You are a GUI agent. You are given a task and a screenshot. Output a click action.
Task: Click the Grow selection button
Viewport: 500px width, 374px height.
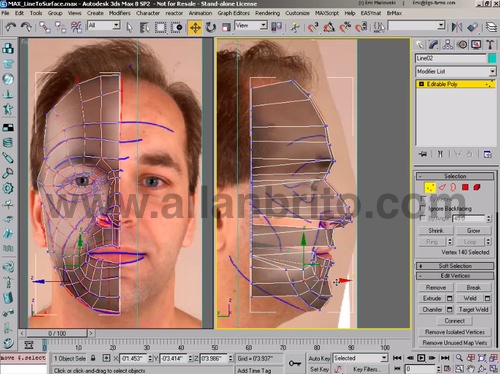click(x=473, y=231)
